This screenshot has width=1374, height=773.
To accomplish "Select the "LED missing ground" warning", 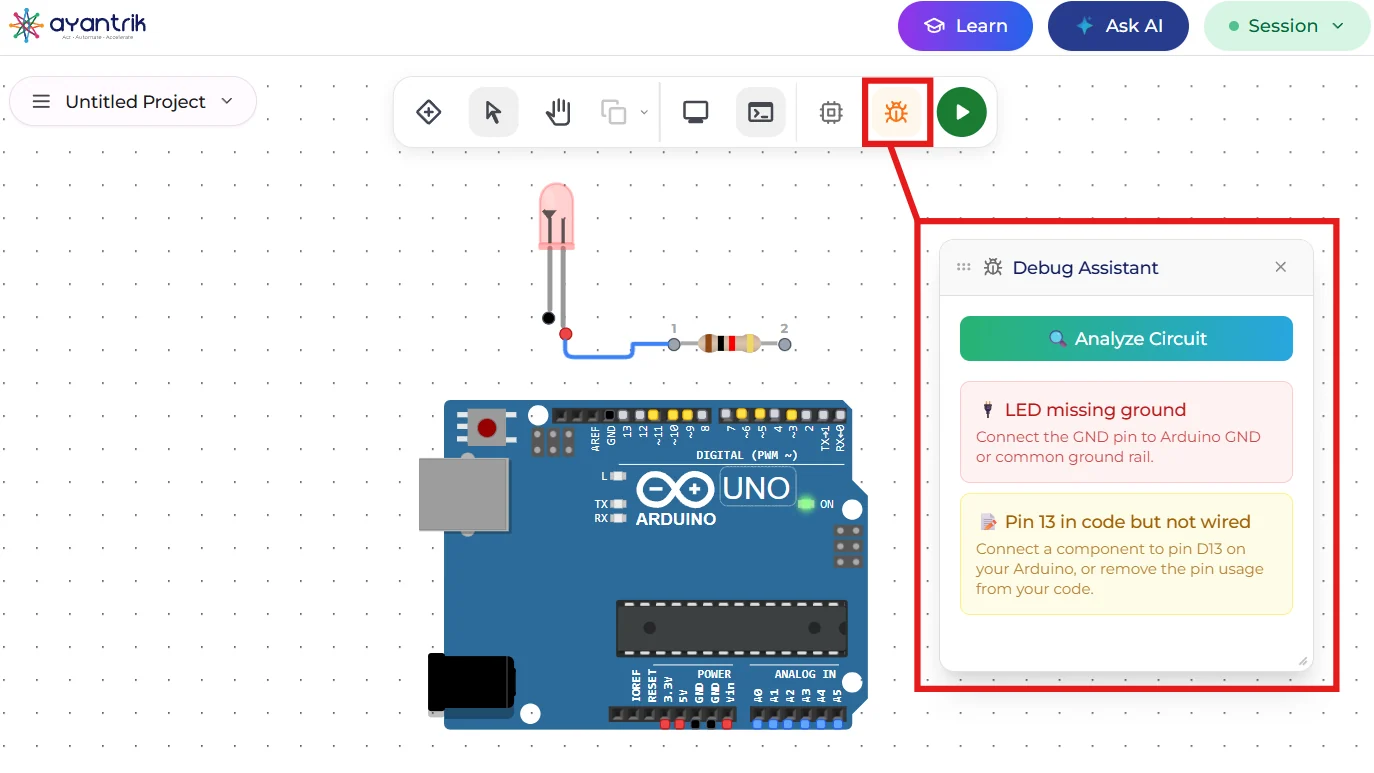I will click(x=1126, y=432).
